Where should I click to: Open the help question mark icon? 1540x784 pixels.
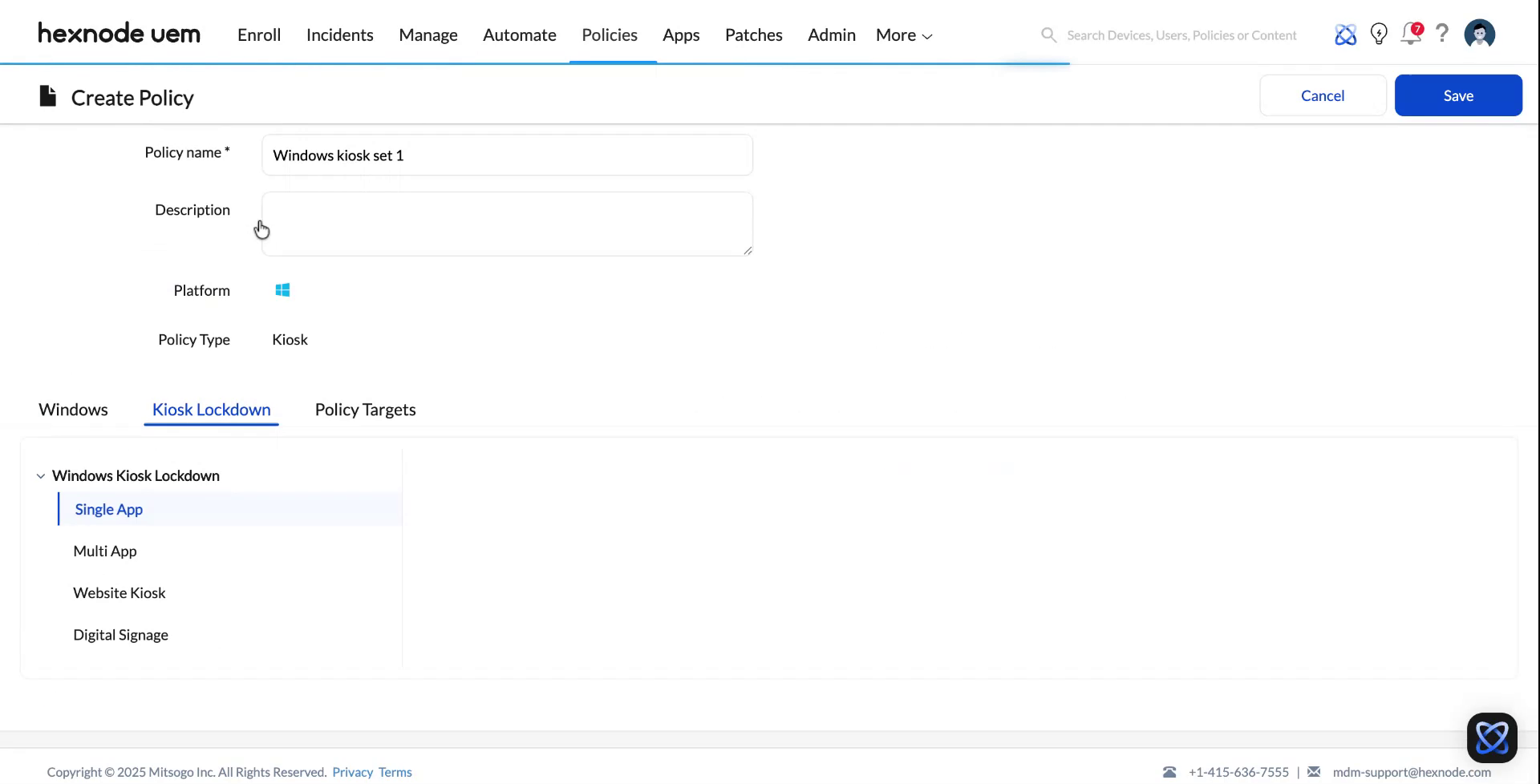1442,34
